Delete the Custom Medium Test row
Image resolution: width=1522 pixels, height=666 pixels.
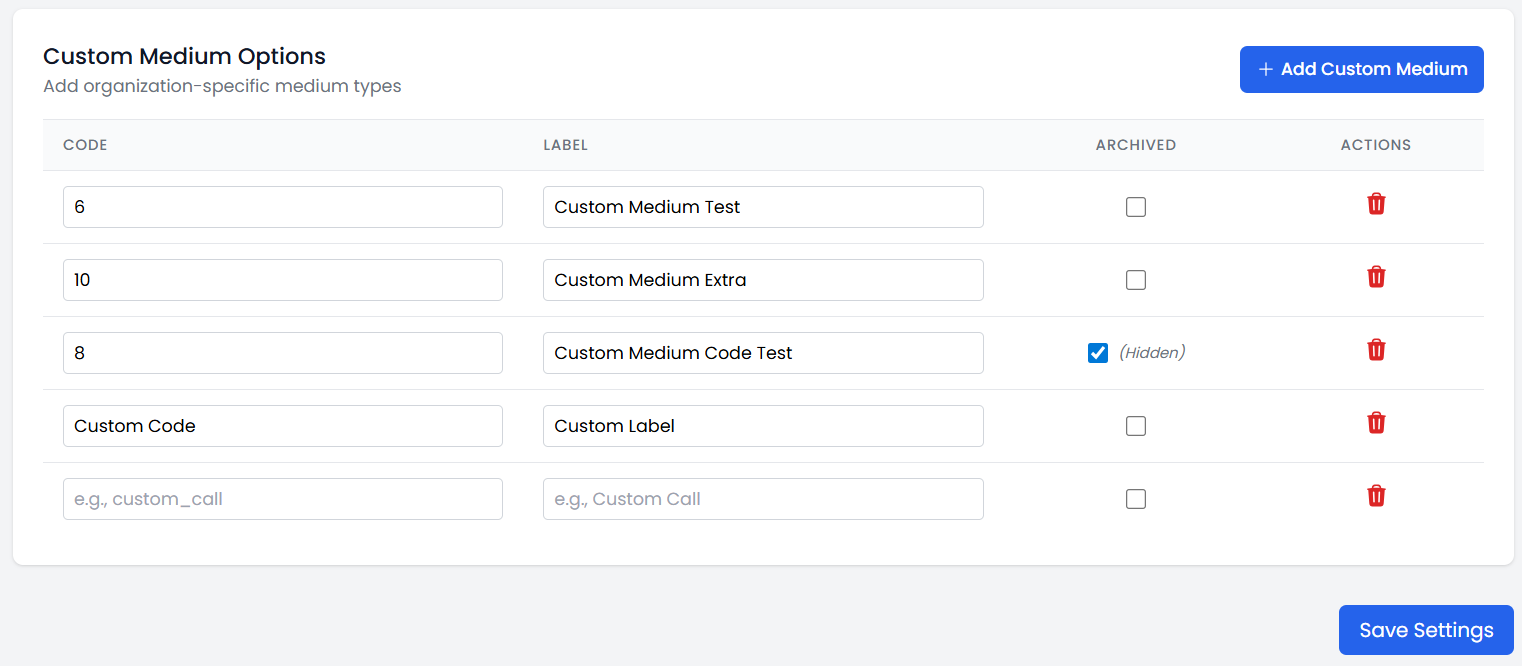(1376, 204)
